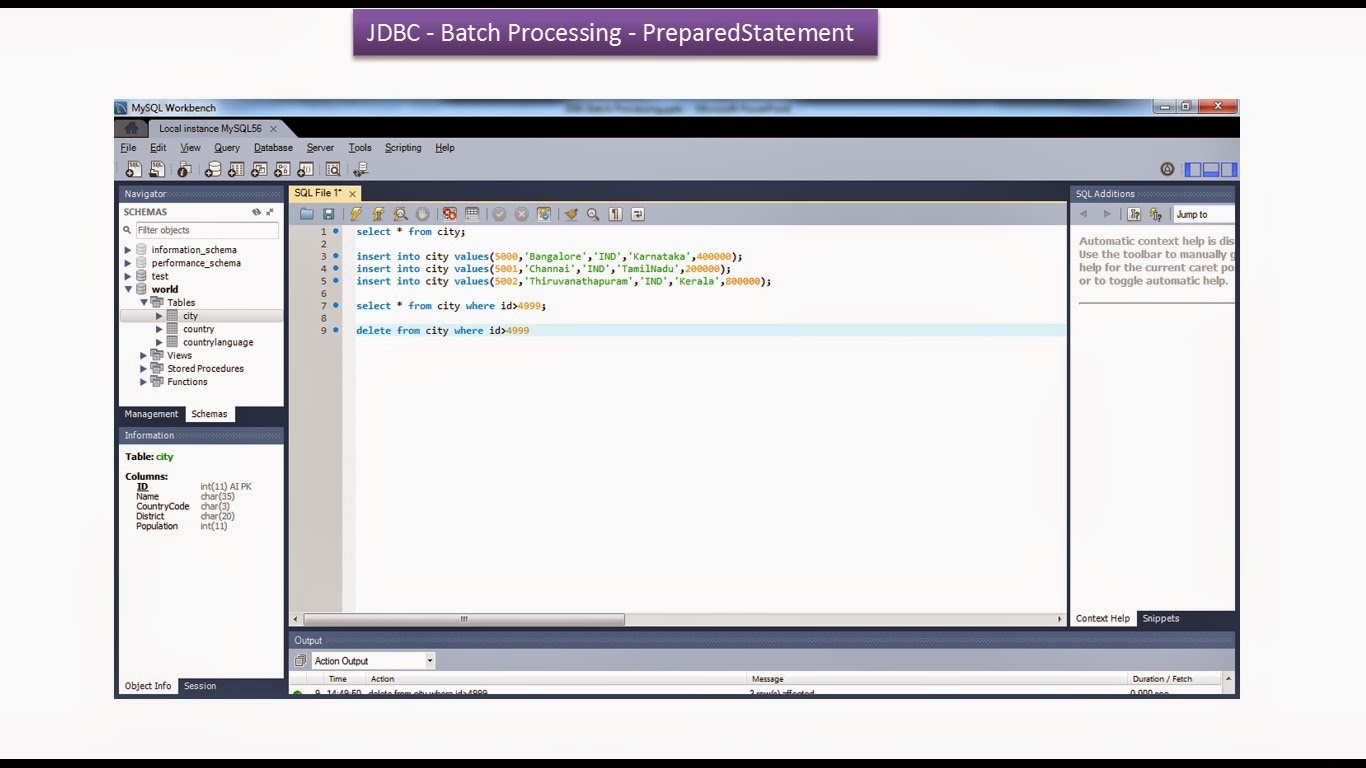Image resolution: width=1366 pixels, height=768 pixels.
Task: Switch to the Management tab
Action: [x=151, y=414]
